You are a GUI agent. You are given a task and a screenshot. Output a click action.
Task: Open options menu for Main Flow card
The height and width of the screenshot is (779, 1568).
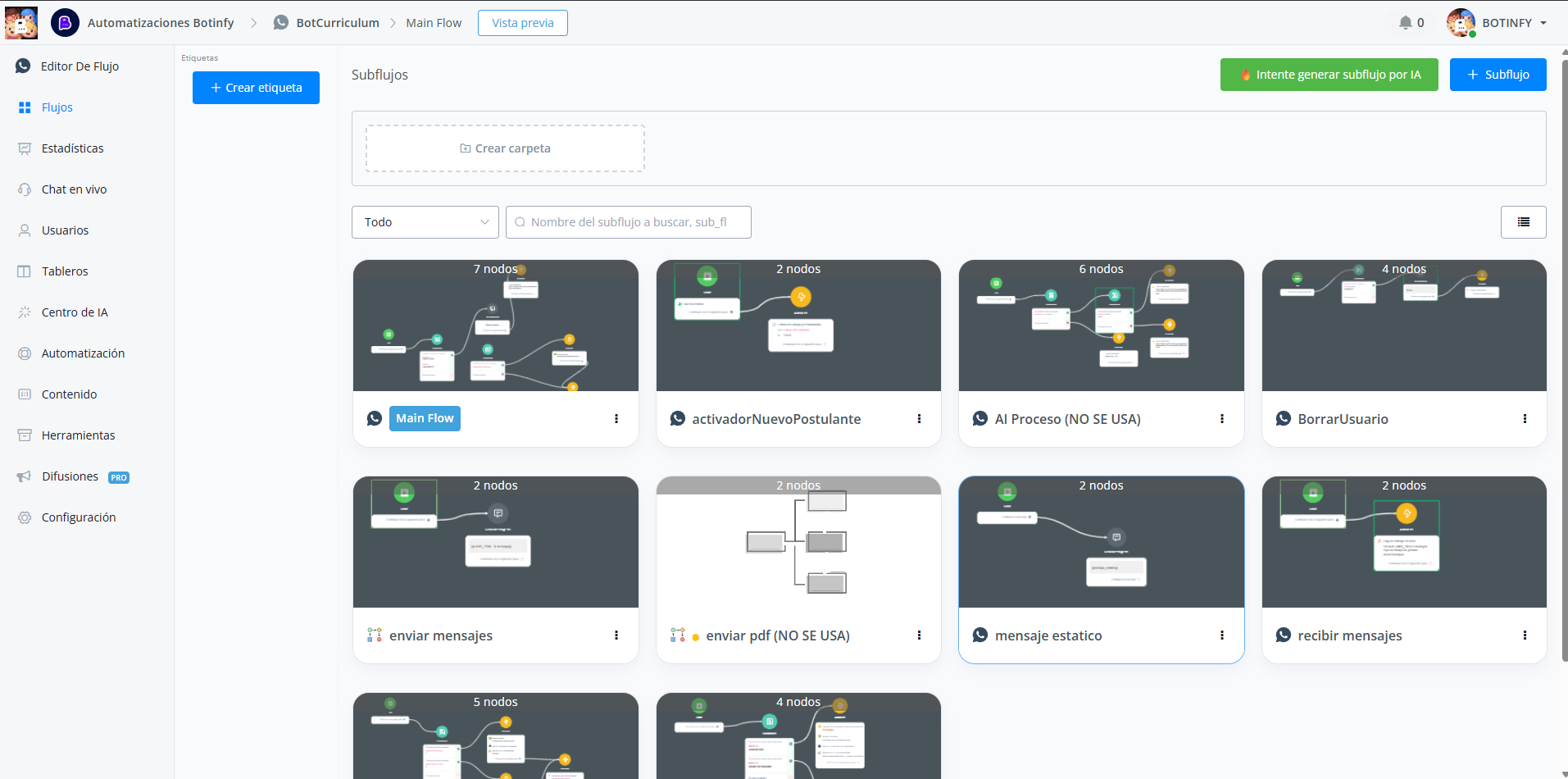616,419
